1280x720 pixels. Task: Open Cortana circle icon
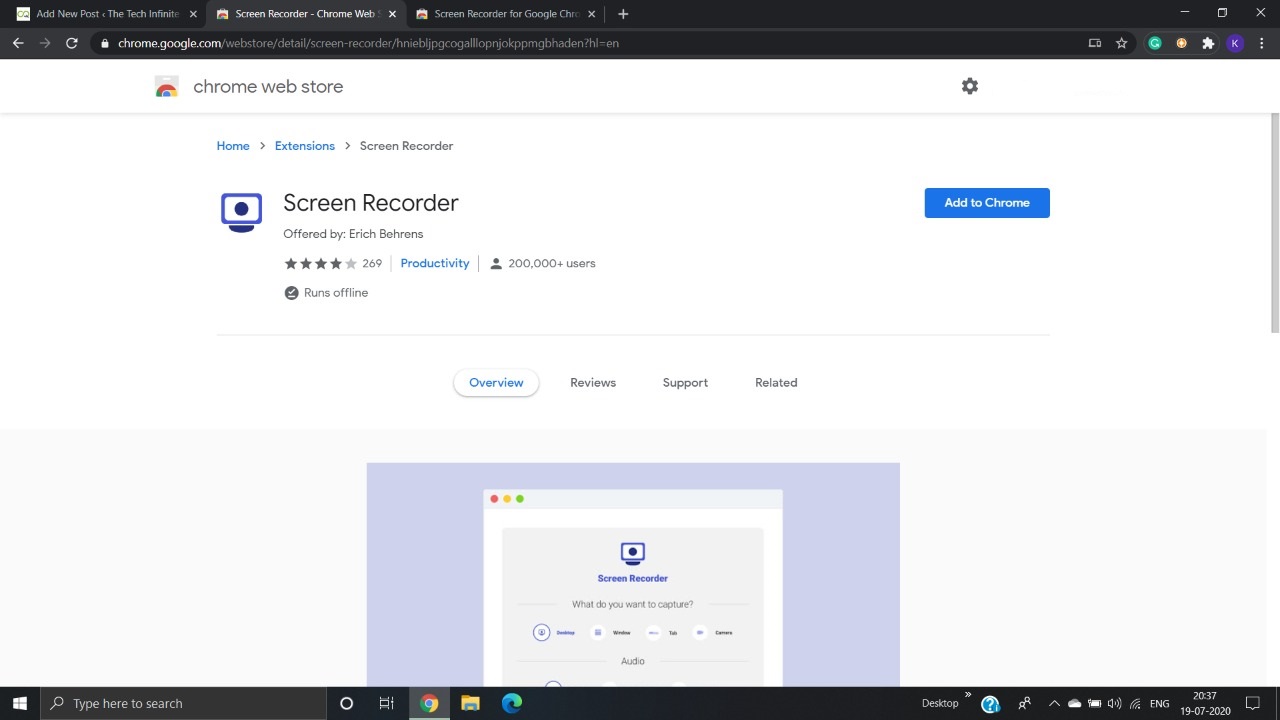pos(346,703)
